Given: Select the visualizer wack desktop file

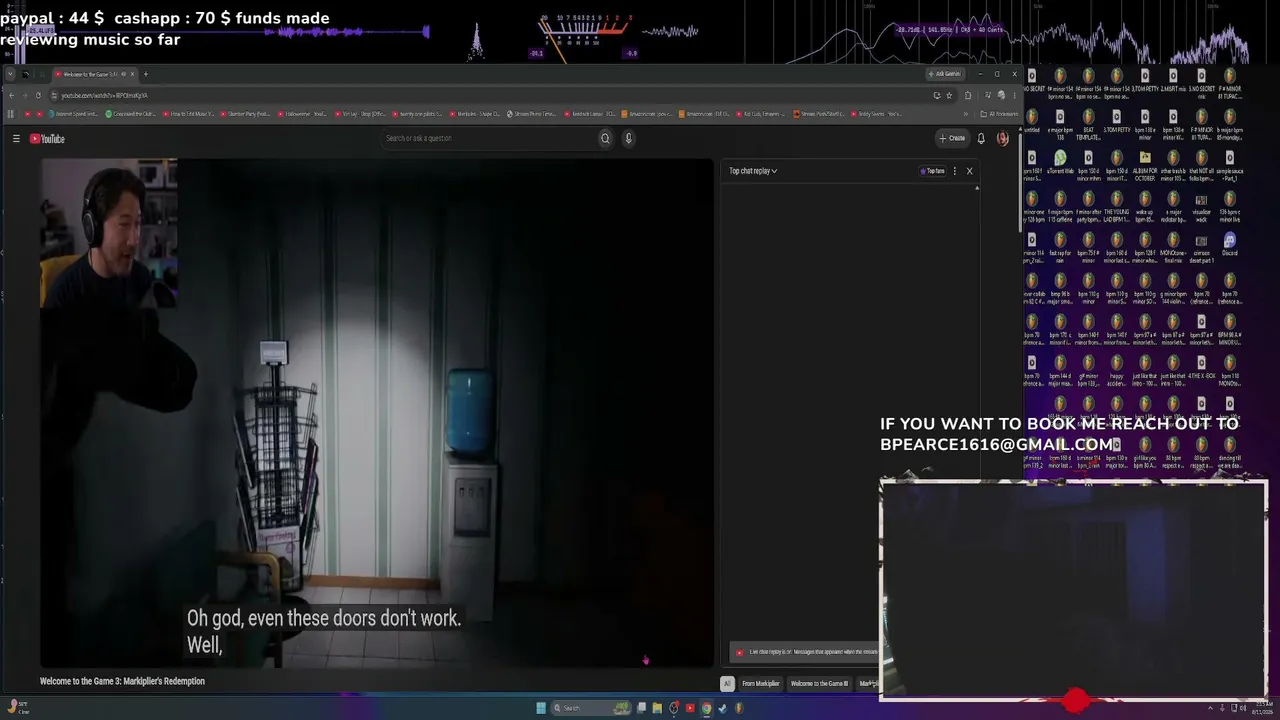Looking at the screenshot, I should [1201, 206].
